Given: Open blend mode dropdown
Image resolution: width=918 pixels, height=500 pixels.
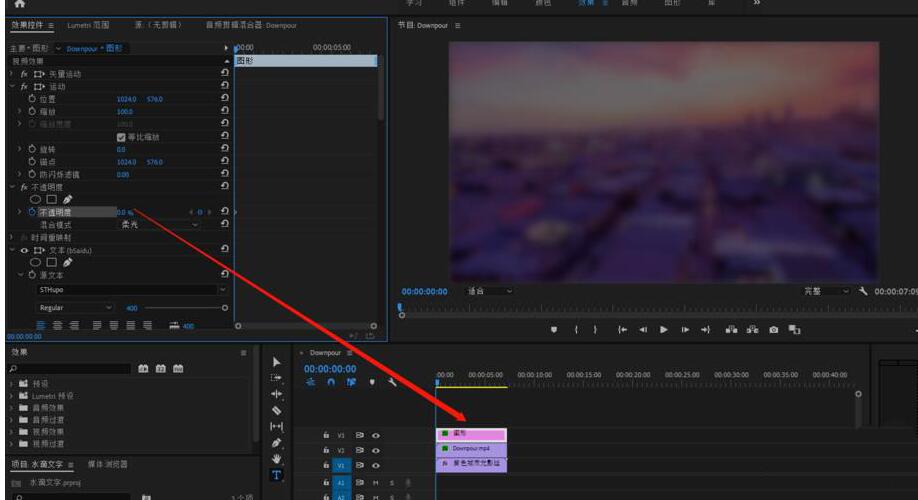Looking at the screenshot, I should (x=159, y=225).
